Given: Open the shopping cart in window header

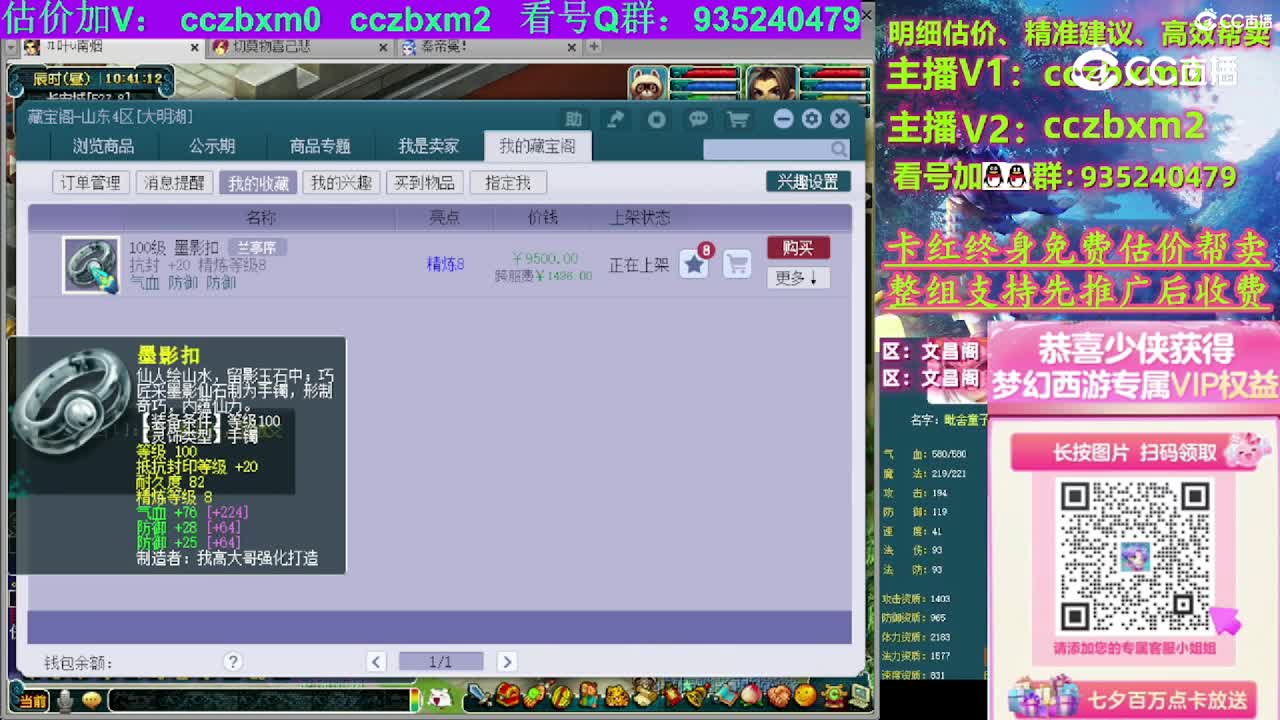Looking at the screenshot, I should tap(738, 119).
